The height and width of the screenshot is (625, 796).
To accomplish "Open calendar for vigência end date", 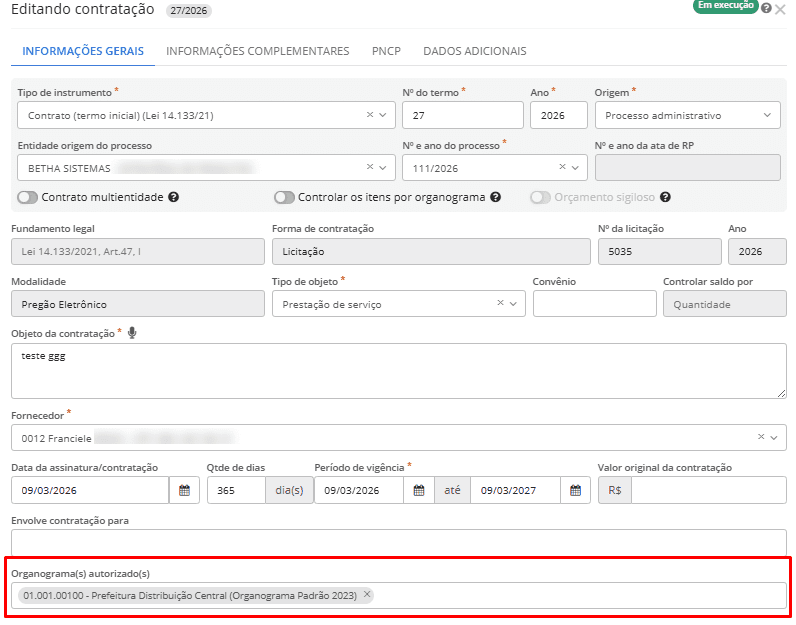I will click(574, 490).
